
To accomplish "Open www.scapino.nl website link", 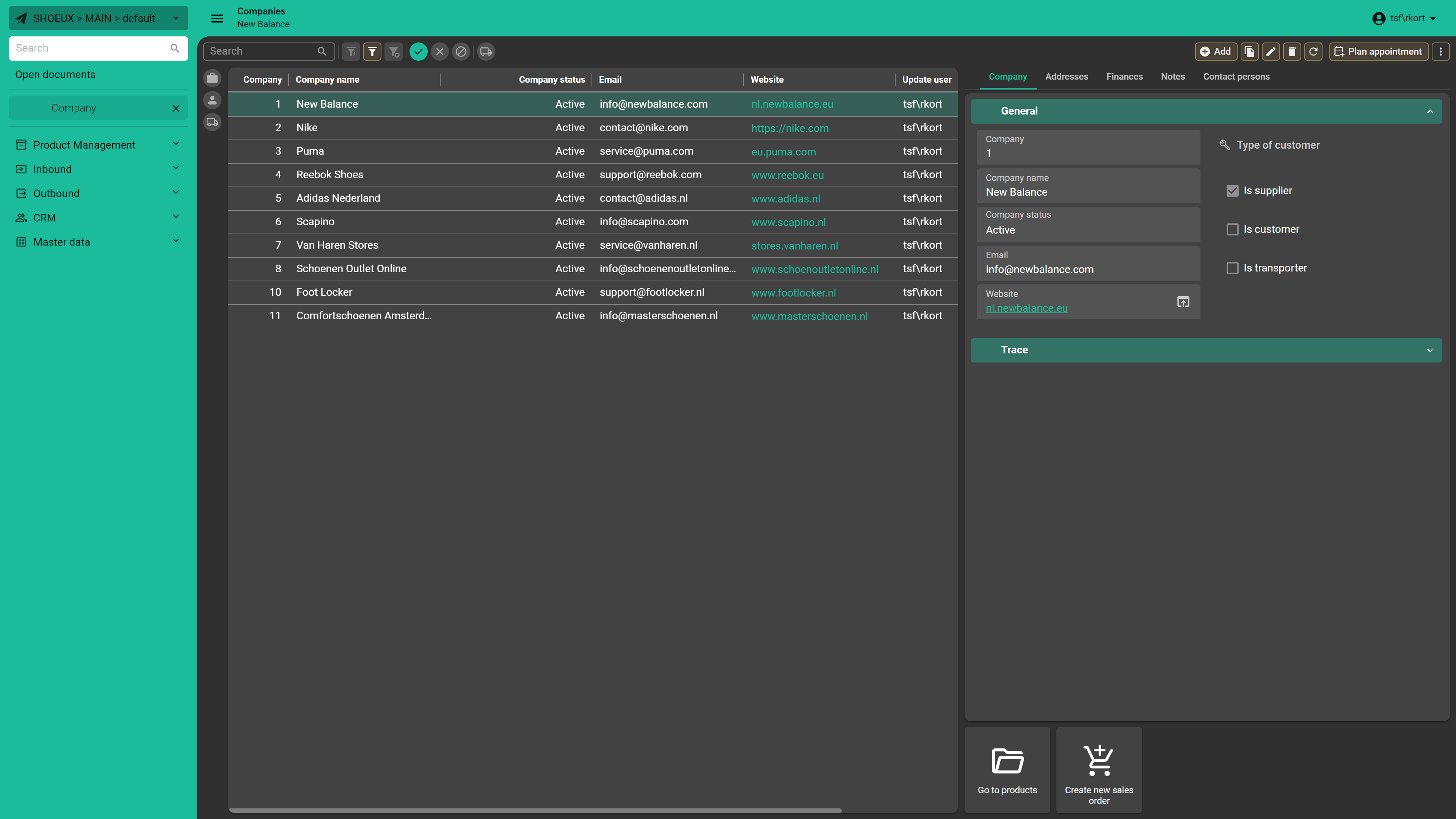I will click(x=789, y=222).
